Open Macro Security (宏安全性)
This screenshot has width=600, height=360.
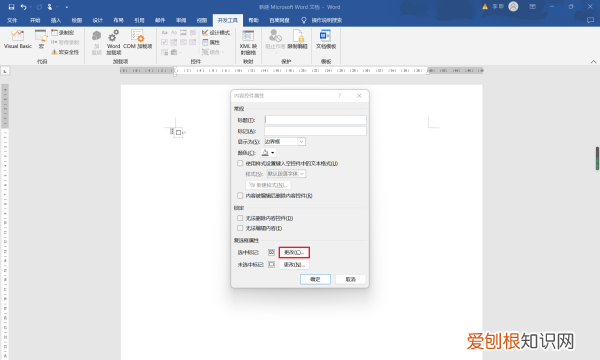click(x=65, y=52)
